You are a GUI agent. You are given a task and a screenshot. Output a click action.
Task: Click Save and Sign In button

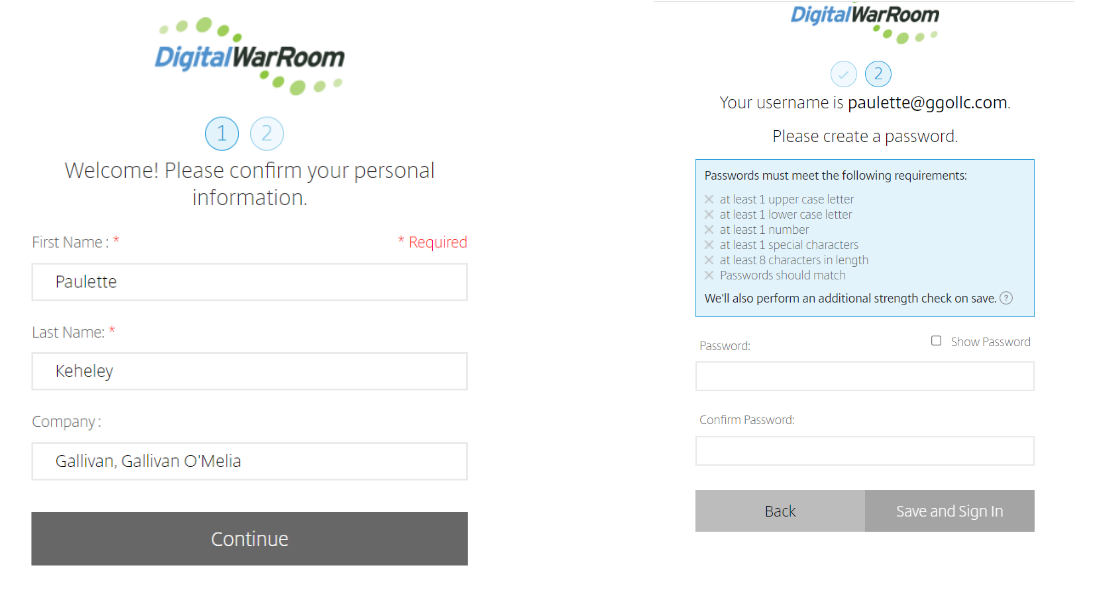pyautogui.click(x=949, y=511)
